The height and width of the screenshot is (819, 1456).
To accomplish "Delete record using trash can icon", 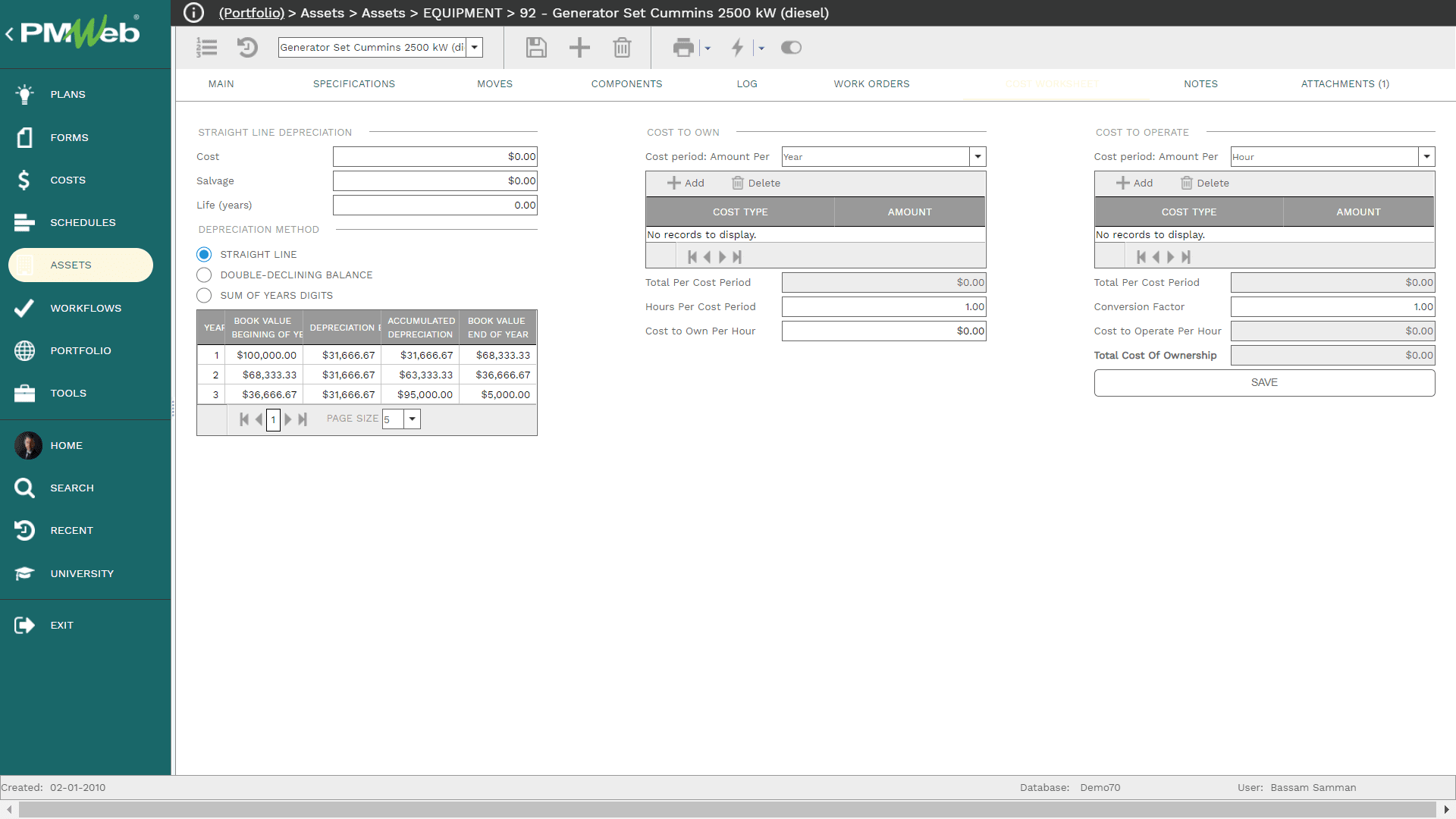I will (x=622, y=48).
